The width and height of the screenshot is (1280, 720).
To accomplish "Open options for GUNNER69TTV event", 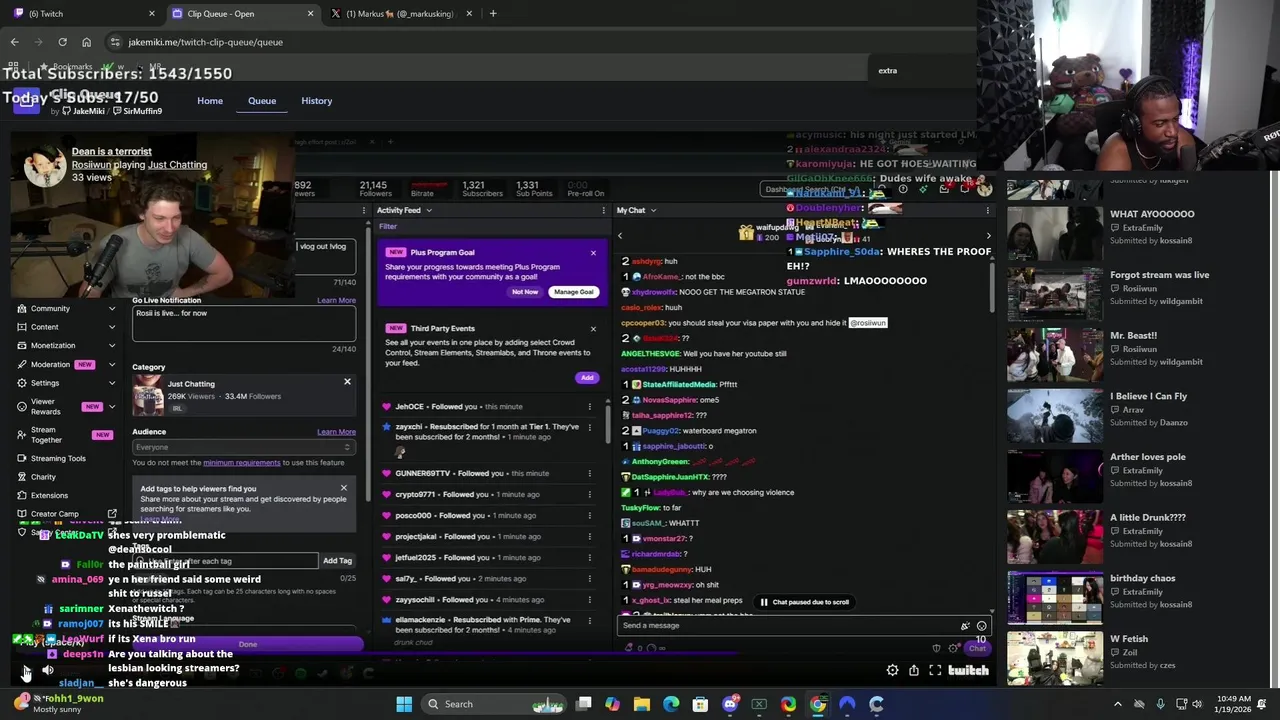I will (589, 474).
